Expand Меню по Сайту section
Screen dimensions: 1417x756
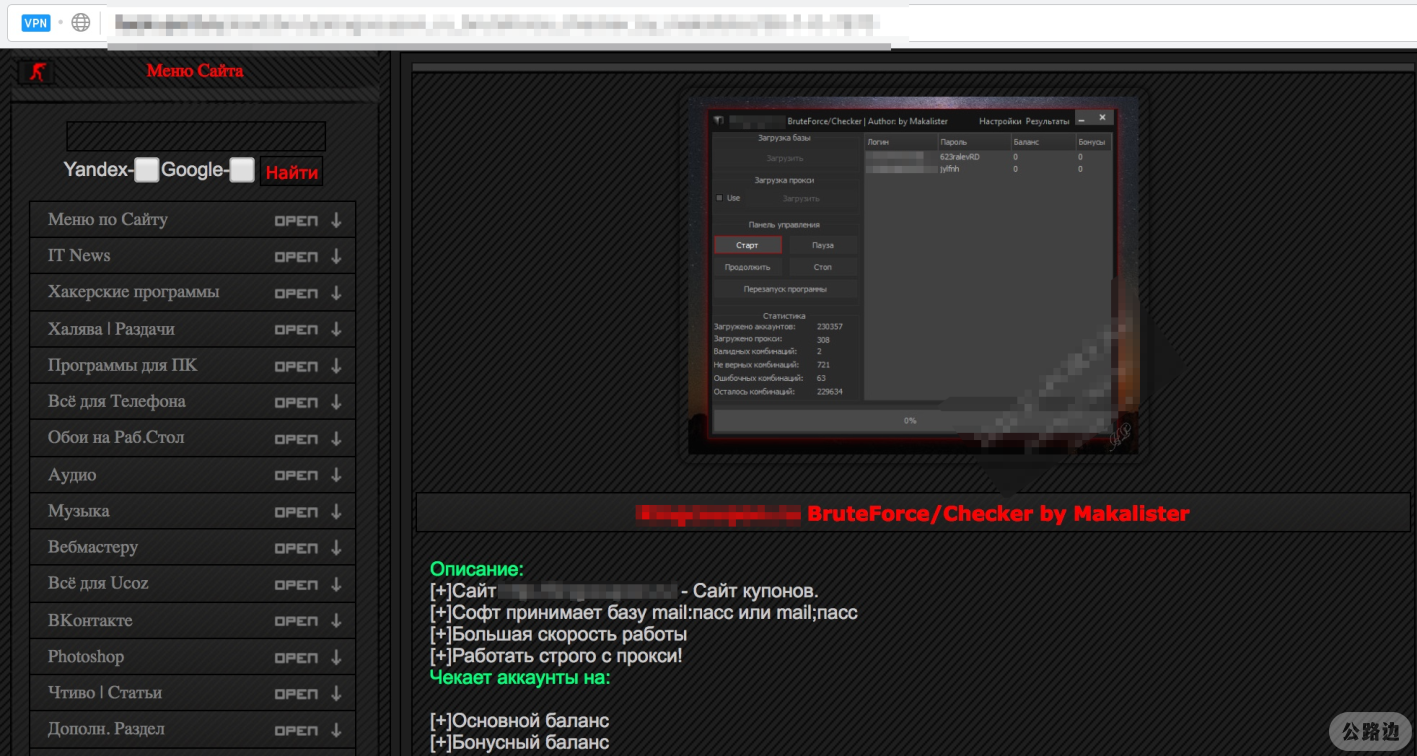point(192,220)
